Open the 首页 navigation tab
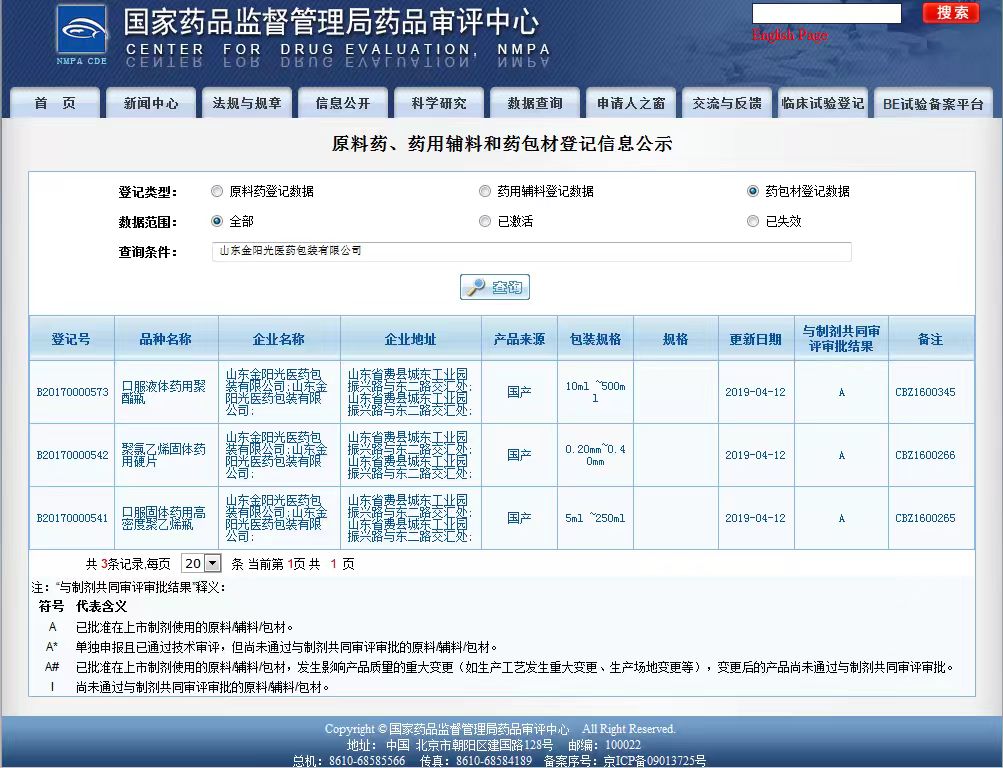The height and width of the screenshot is (768, 1003). click(x=54, y=103)
